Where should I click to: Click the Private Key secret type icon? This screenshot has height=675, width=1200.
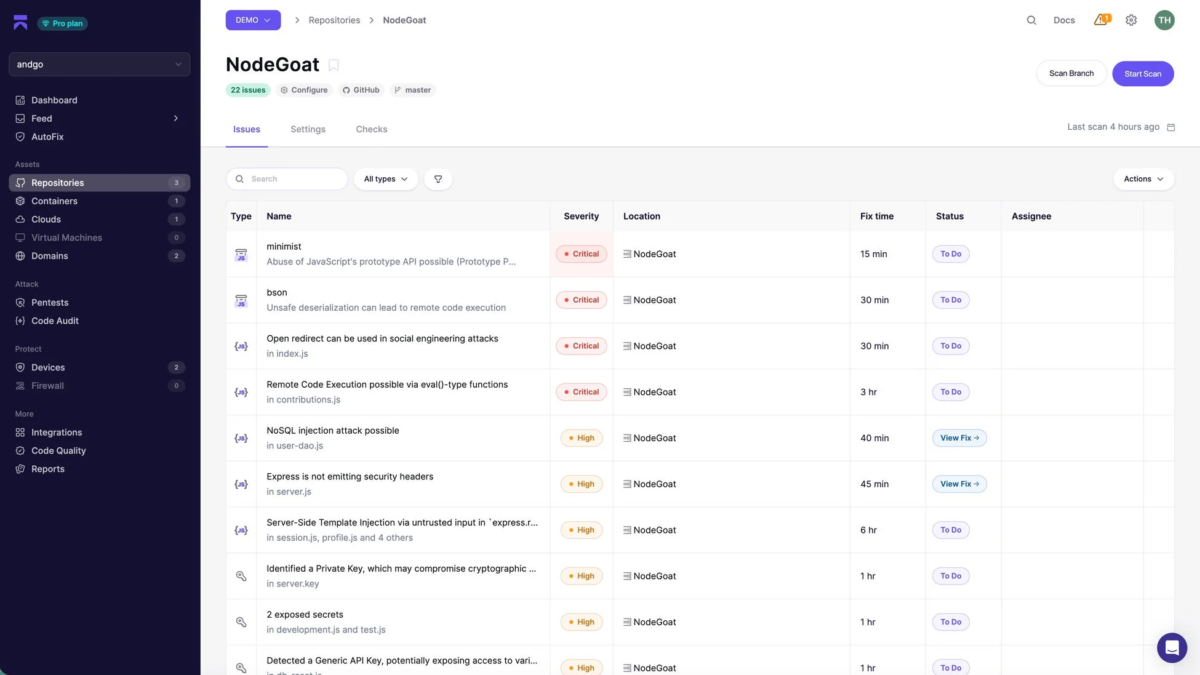click(x=241, y=576)
